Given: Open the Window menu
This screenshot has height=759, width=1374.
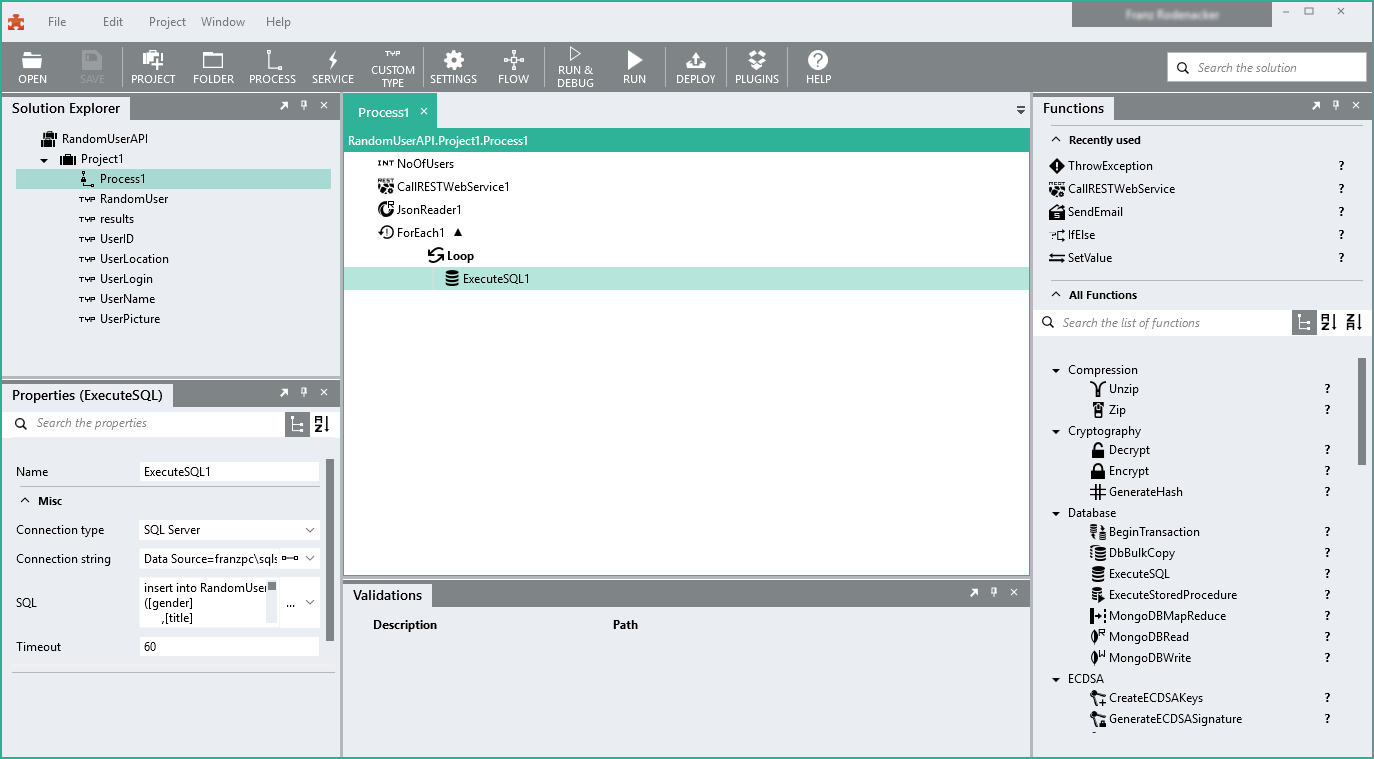Looking at the screenshot, I should click(x=223, y=21).
